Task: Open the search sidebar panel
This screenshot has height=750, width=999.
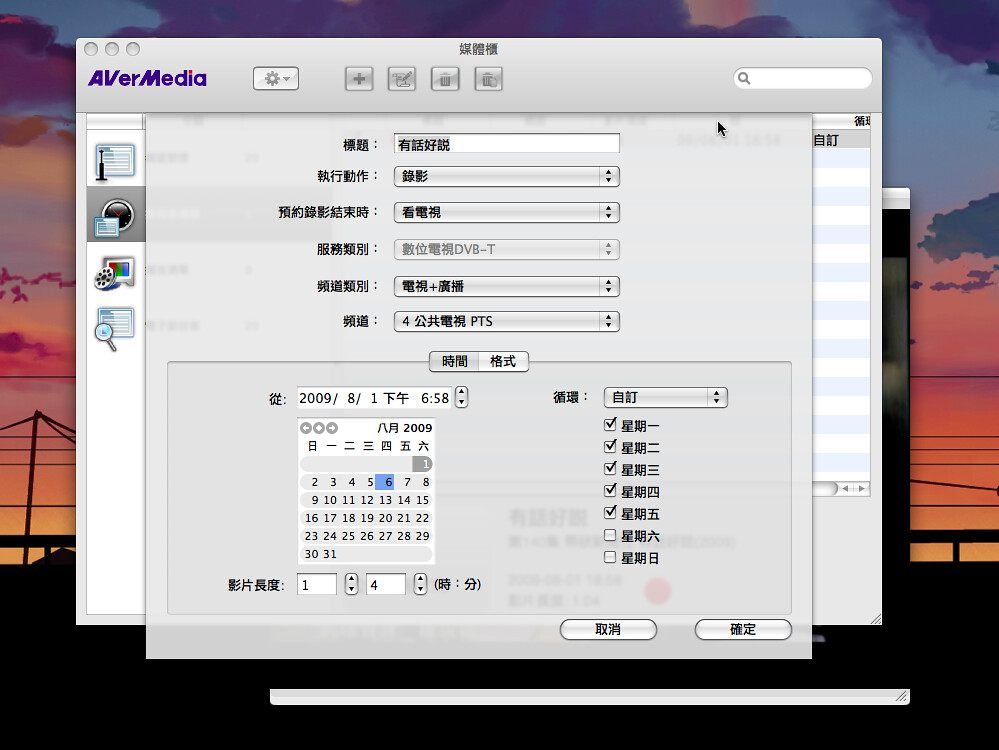Action: click(x=115, y=322)
